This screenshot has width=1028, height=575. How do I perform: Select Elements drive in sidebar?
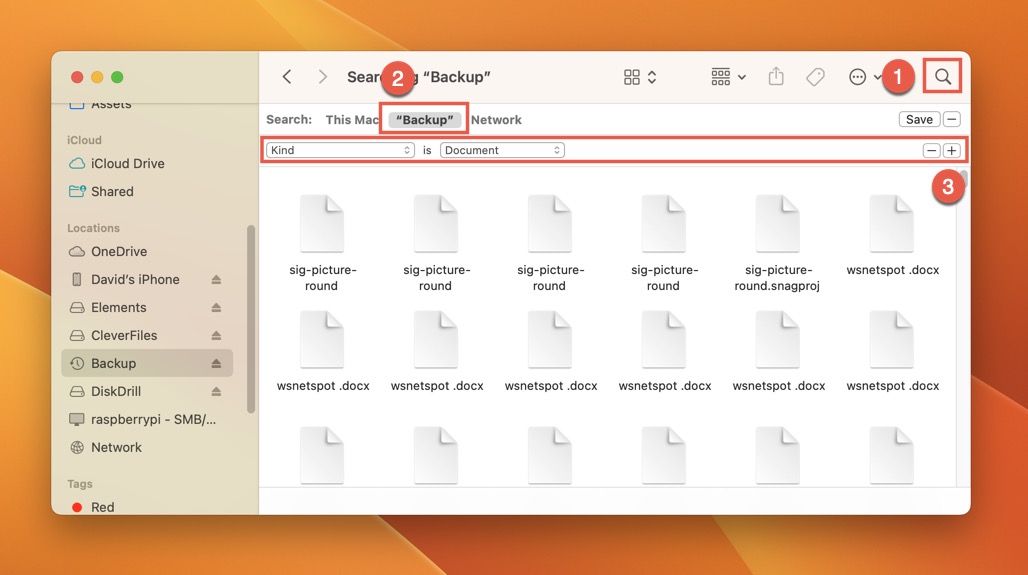coord(119,307)
